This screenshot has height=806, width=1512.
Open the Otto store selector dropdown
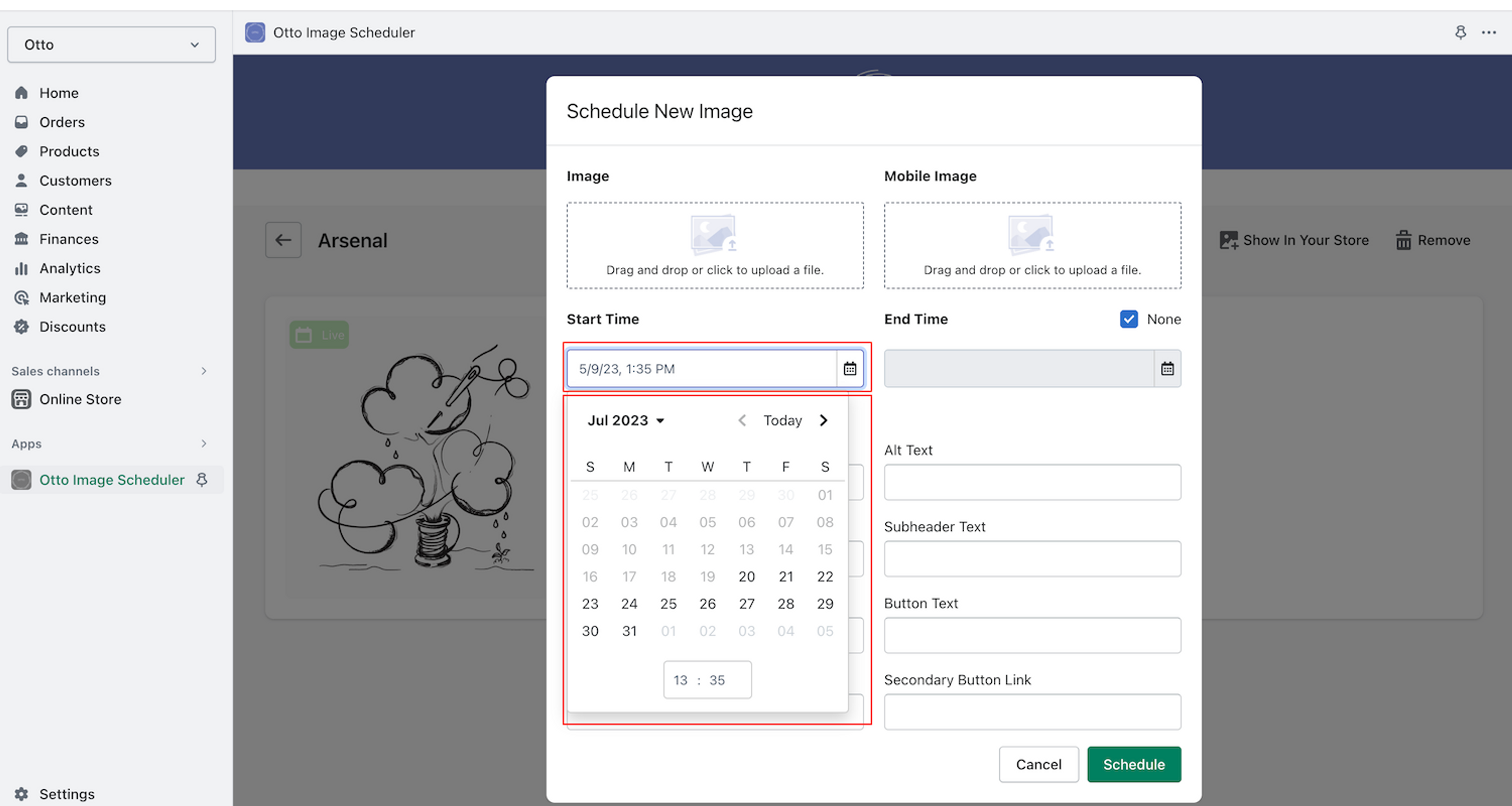111,44
